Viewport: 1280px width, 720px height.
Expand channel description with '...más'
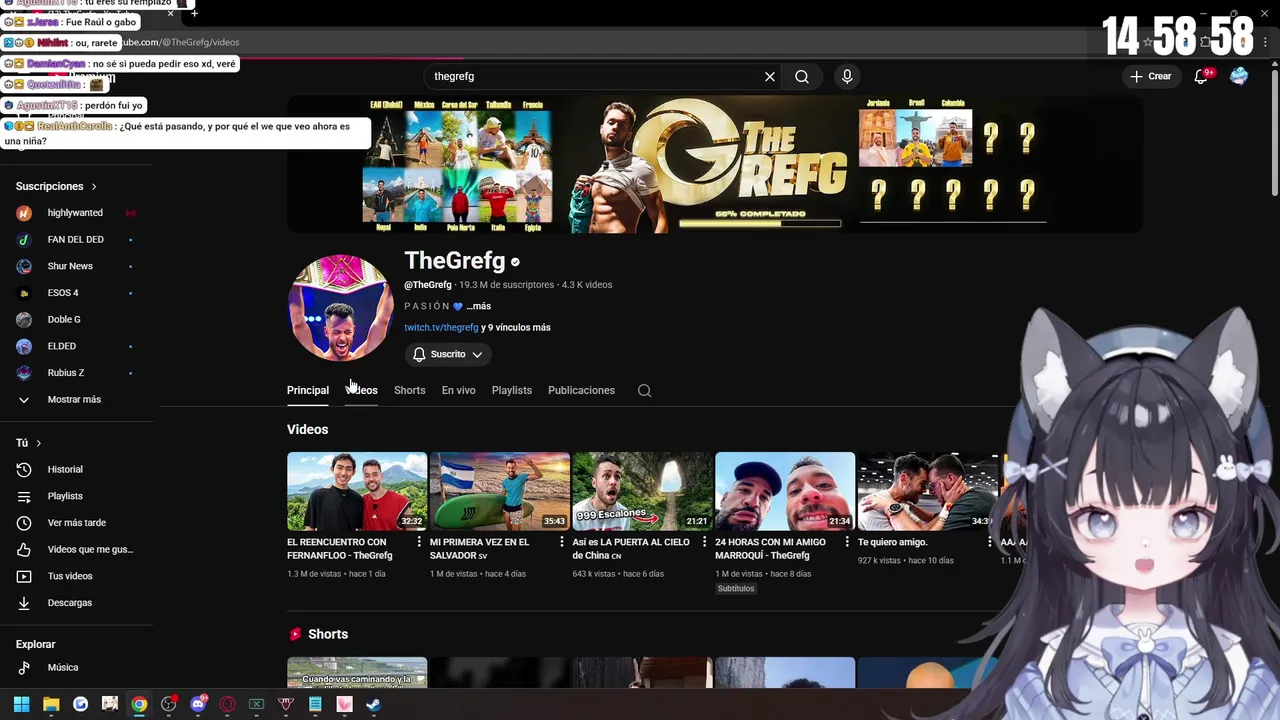(x=478, y=307)
